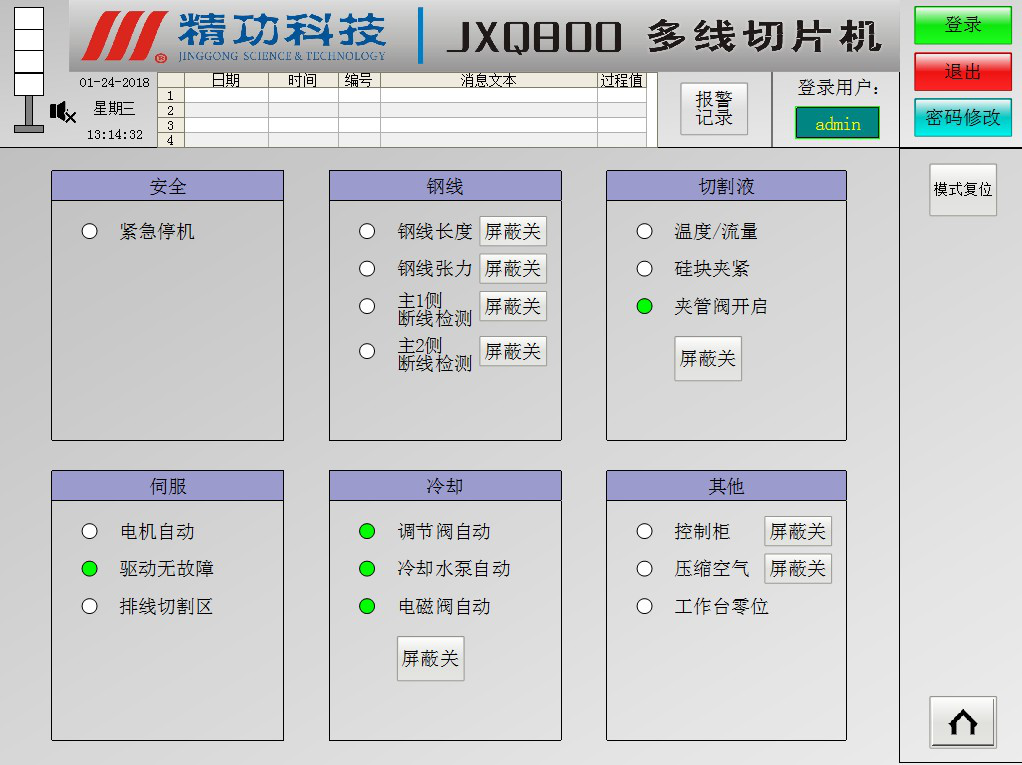Screen dimensions: 1022x765
Task: Click the 紧急停机 label text
Action: coord(157,231)
